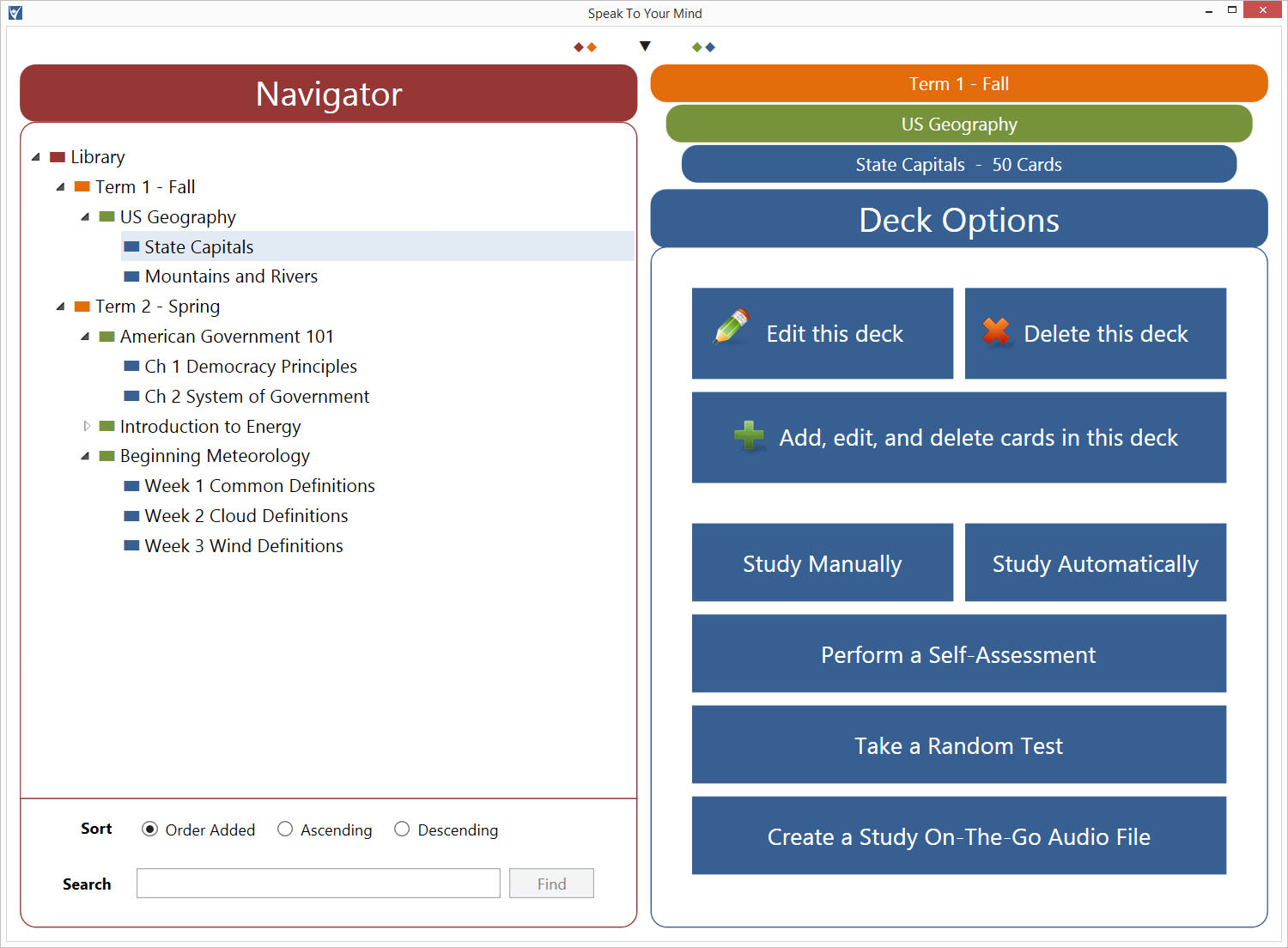Image resolution: width=1288 pixels, height=948 pixels.
Task: Start Study Automatically
Action: click(1096, 562)
